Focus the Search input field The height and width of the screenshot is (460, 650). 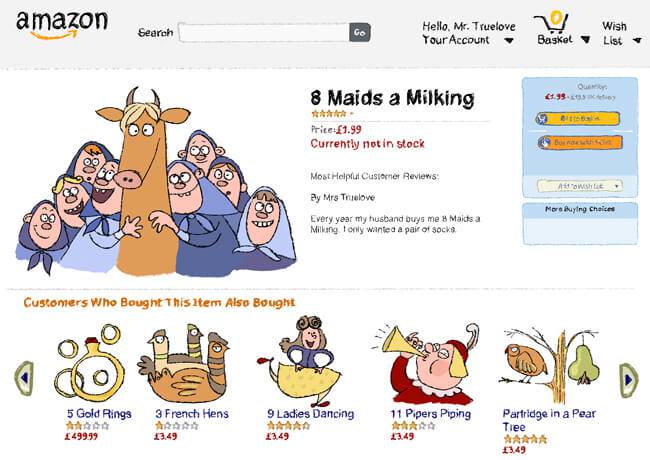click(x=264, y=32)
